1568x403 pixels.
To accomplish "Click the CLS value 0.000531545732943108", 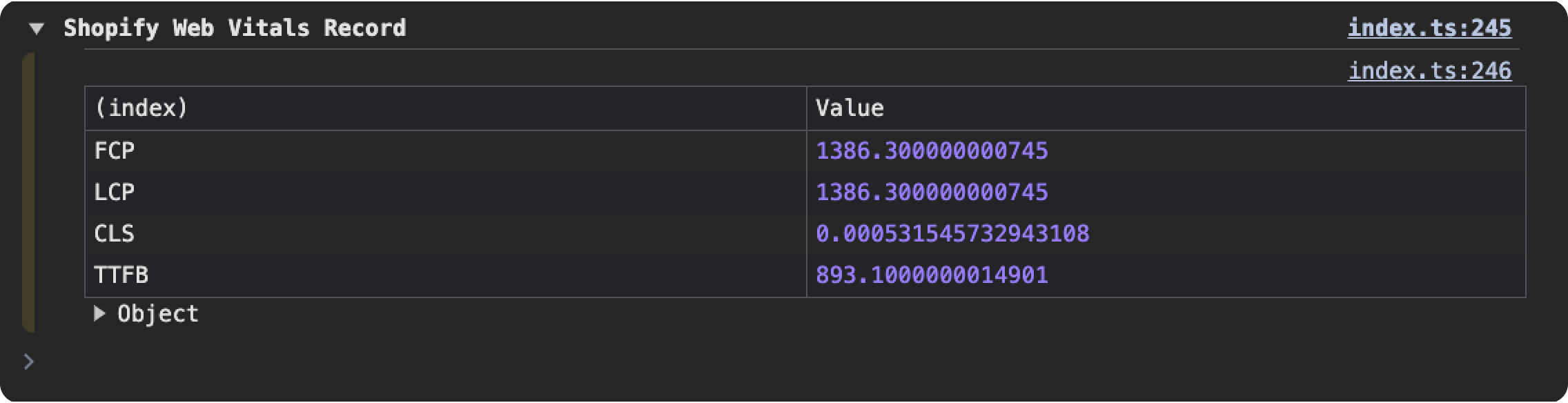I will 952,233.
